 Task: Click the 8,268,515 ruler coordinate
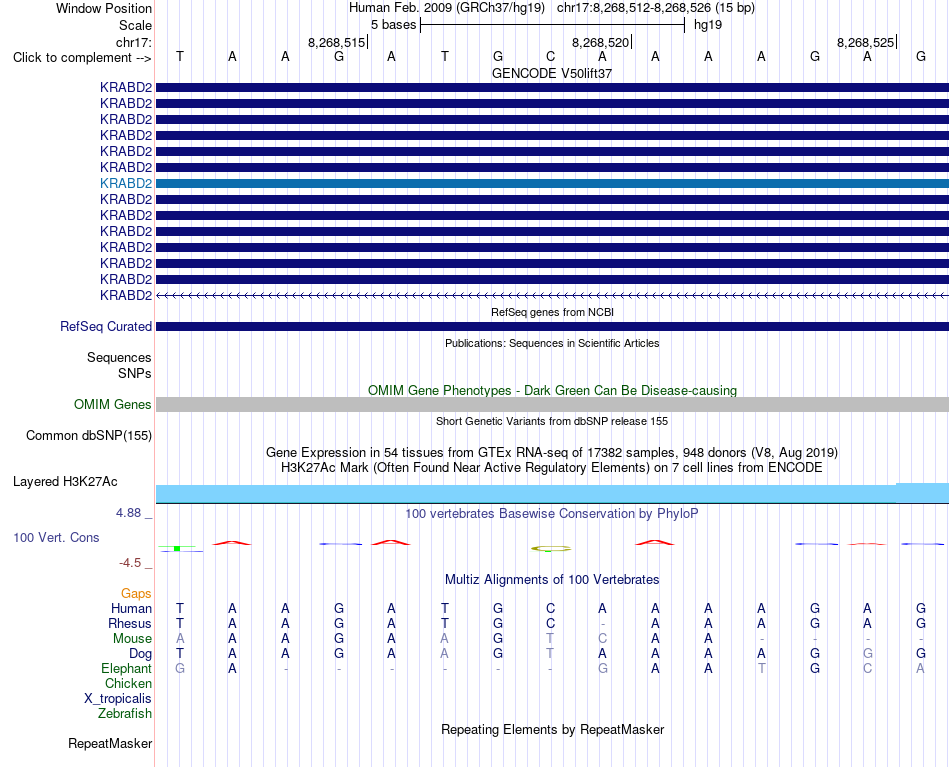(336, 42)
